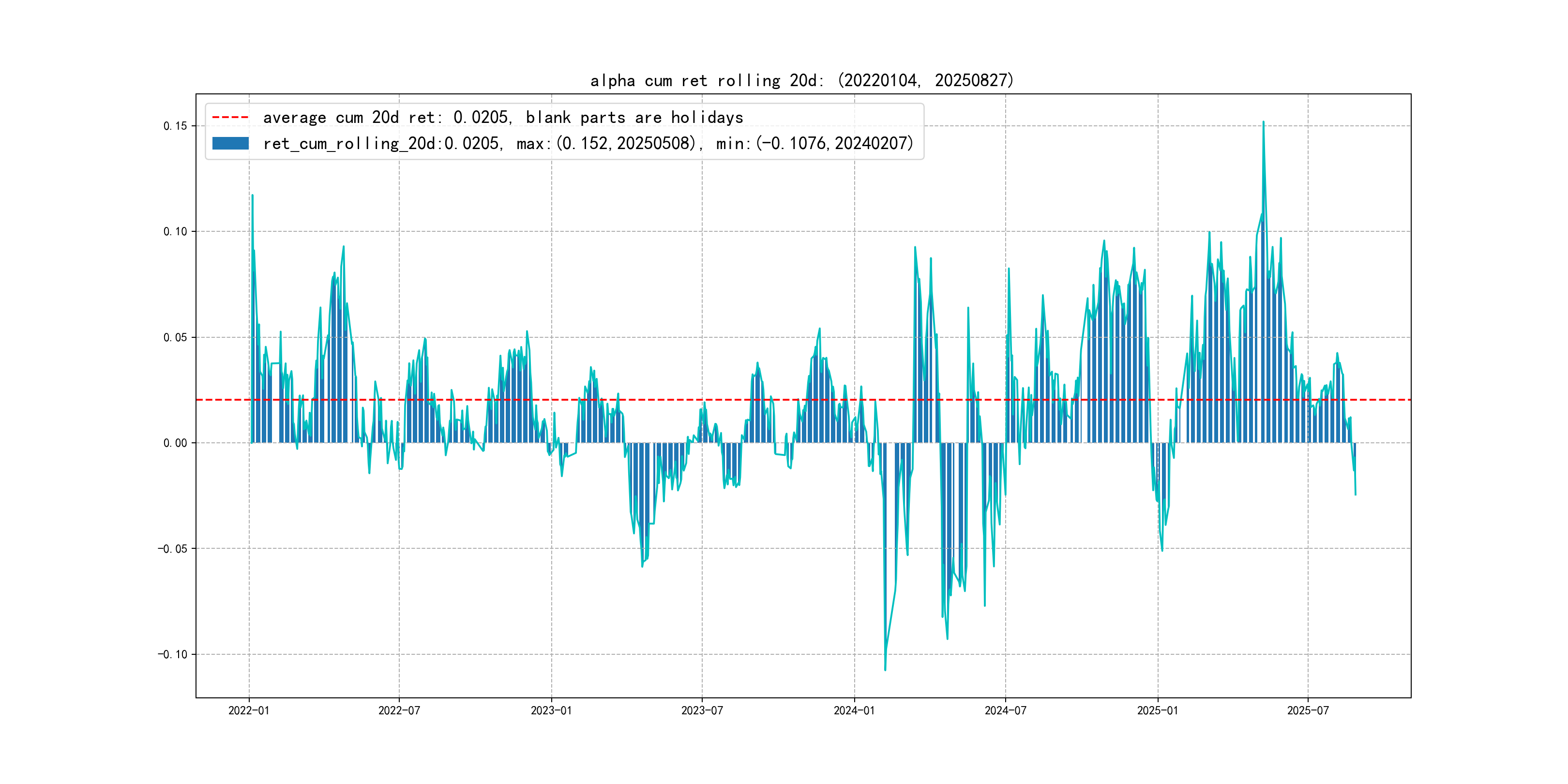The image size is (1568, 784).
Task: Click the chart title text
Action: click(801, 80)
